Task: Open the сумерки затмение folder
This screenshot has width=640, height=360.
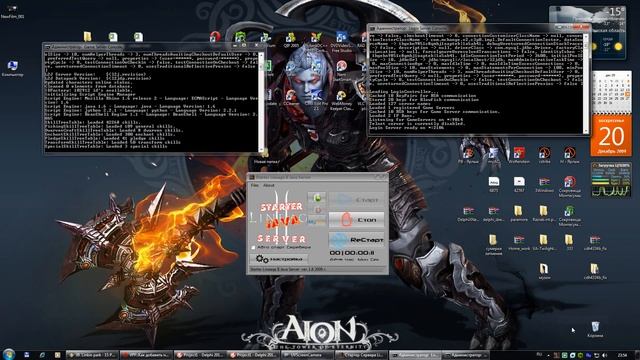Action: coord(493,244)
